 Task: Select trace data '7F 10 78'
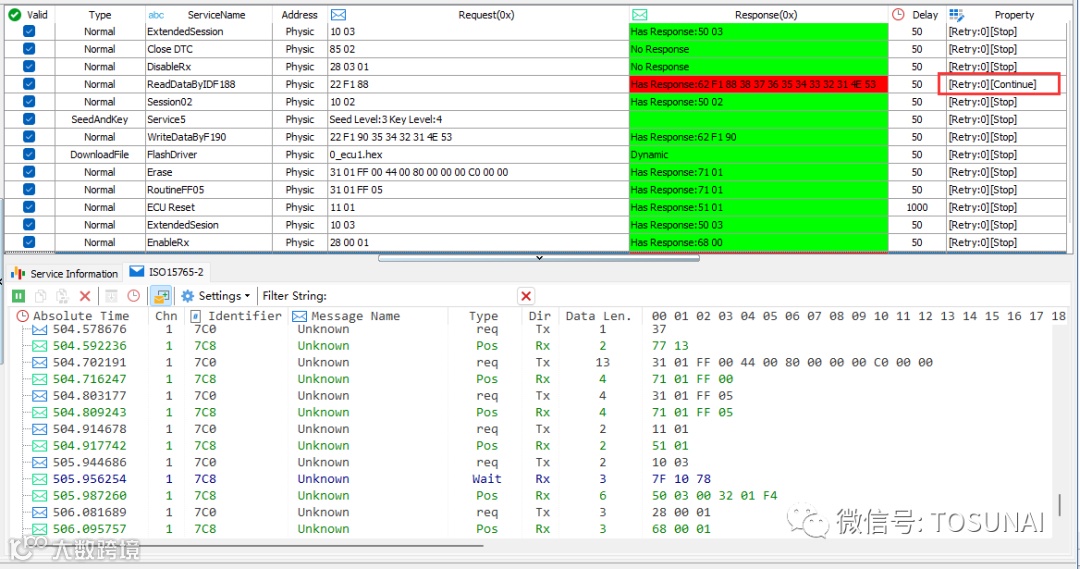click(681, 479)
